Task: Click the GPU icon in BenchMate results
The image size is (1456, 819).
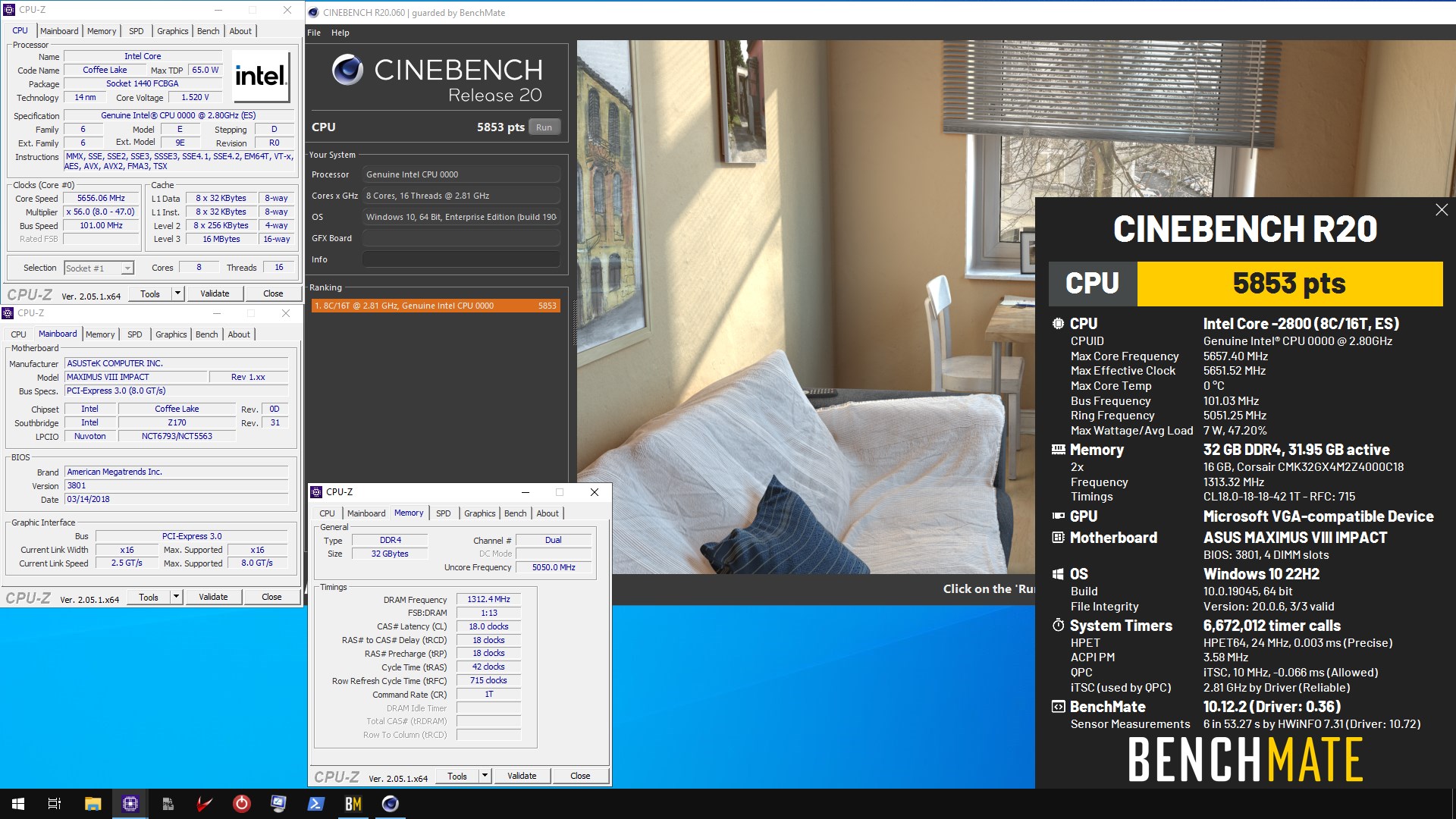Action: pos(1058,516)
